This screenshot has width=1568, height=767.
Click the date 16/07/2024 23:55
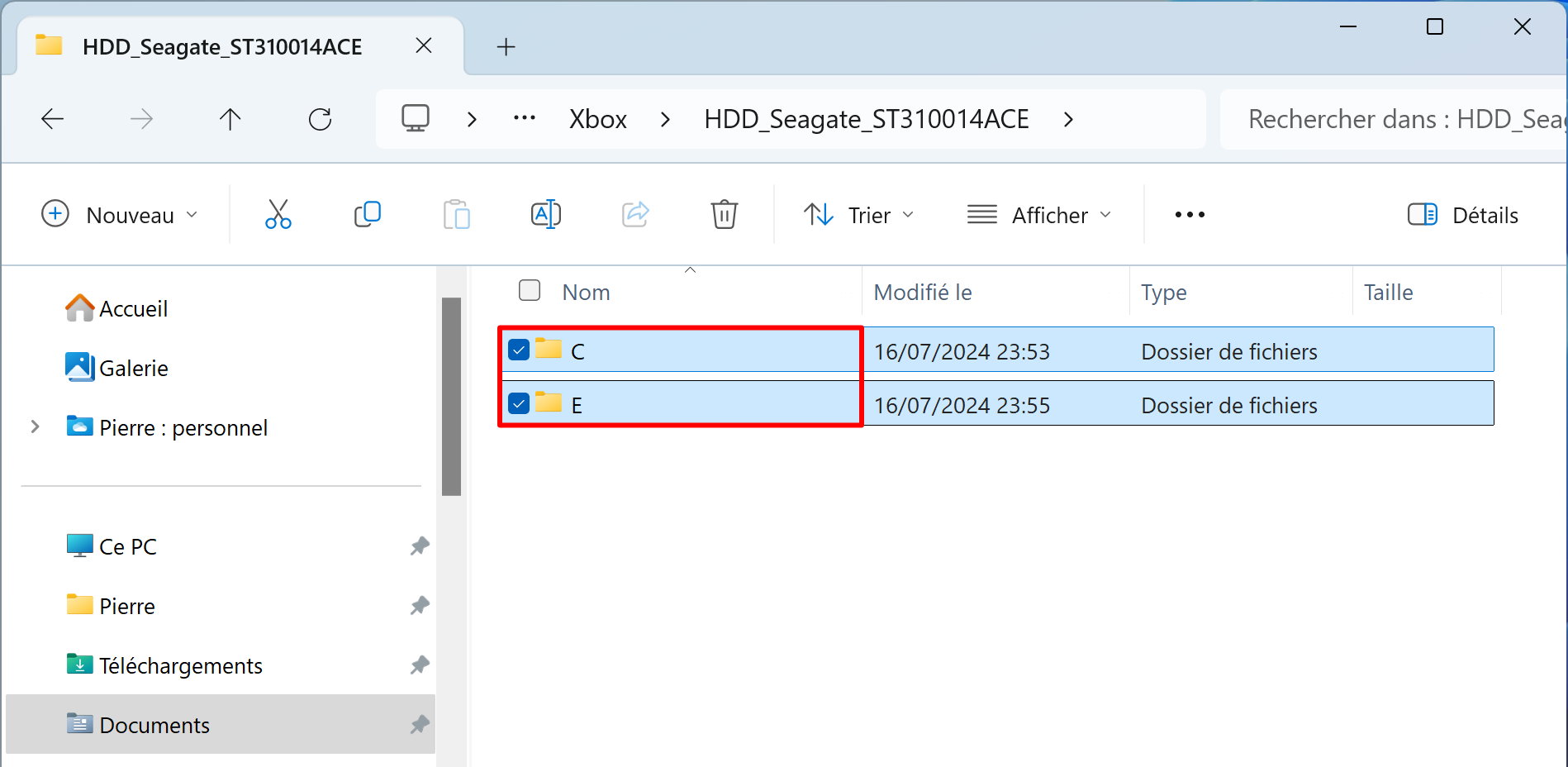tap(962, 406)
